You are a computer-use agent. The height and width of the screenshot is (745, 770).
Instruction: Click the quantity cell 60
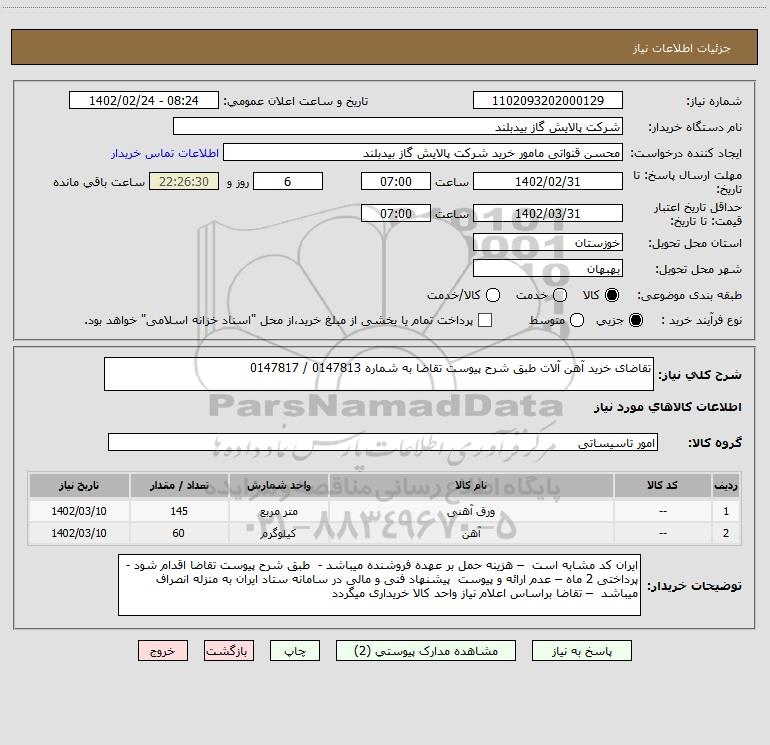tap(179, 533)
